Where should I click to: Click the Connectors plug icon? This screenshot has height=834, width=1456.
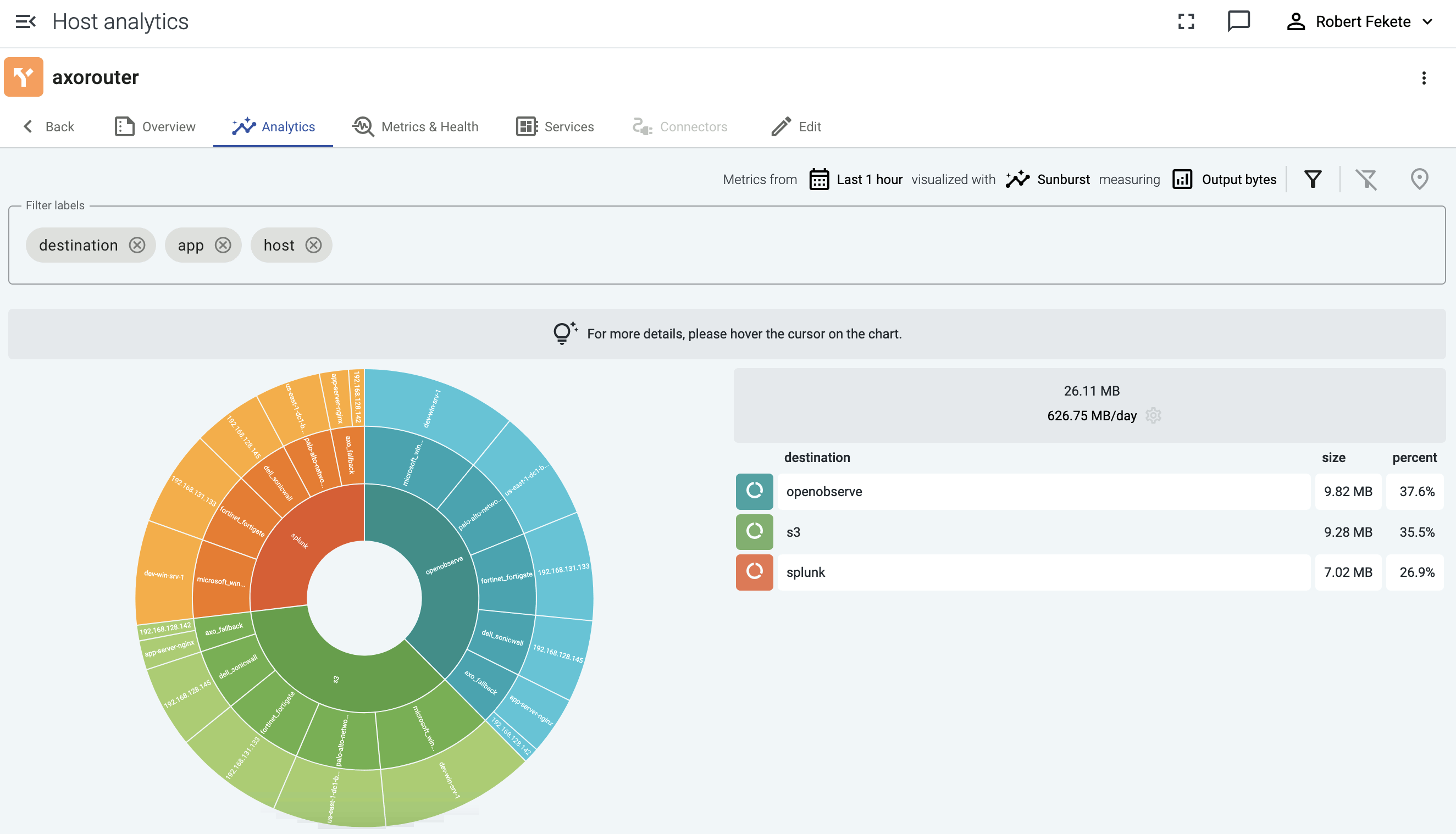(642, 126)
